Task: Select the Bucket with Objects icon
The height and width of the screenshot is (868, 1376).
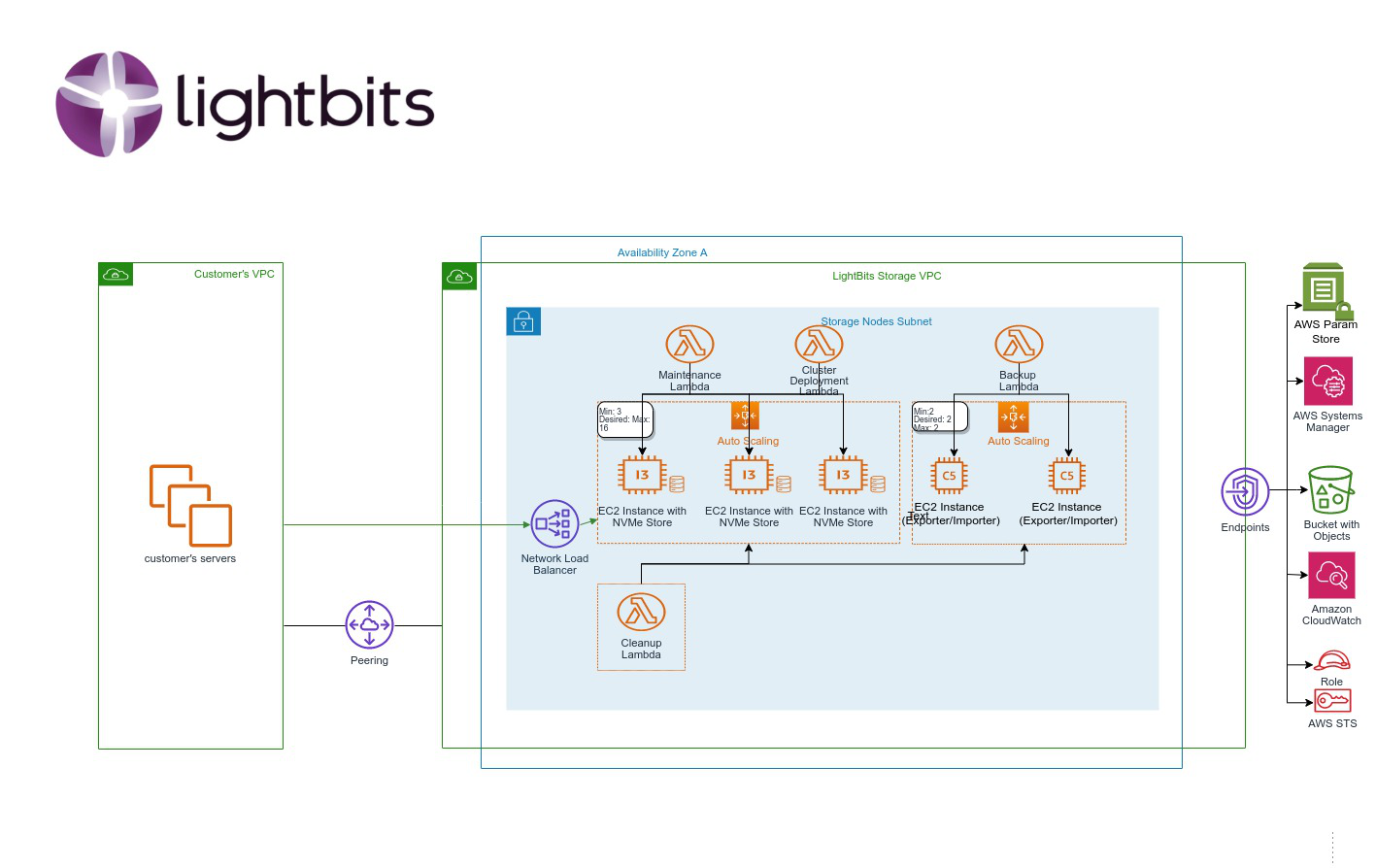Action: pyautogui.click(x=1330, y=490)
